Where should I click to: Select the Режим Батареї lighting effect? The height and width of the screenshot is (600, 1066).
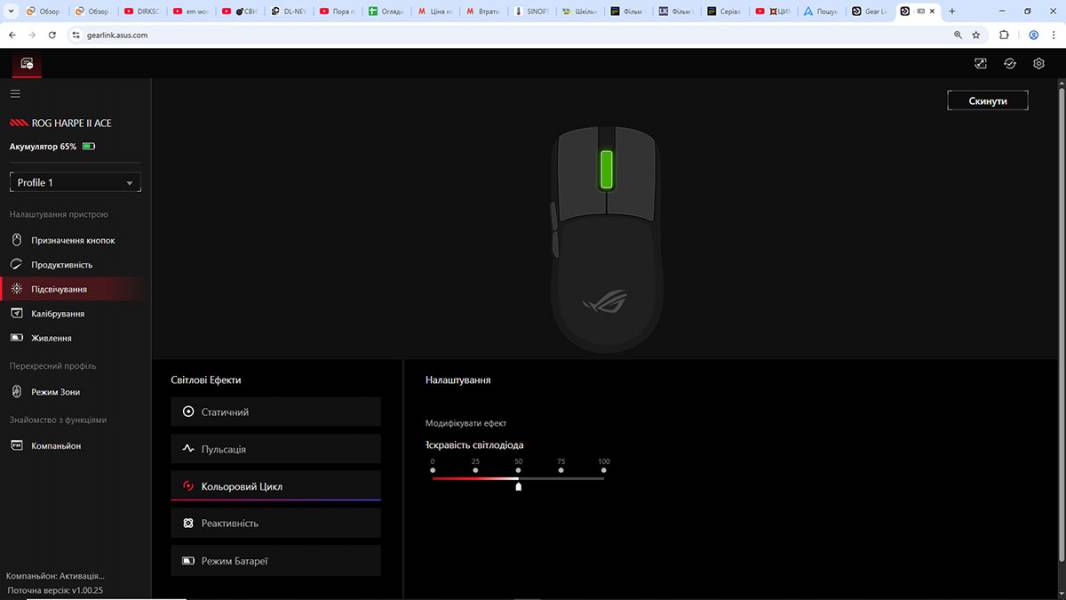[x=275, y=561]
